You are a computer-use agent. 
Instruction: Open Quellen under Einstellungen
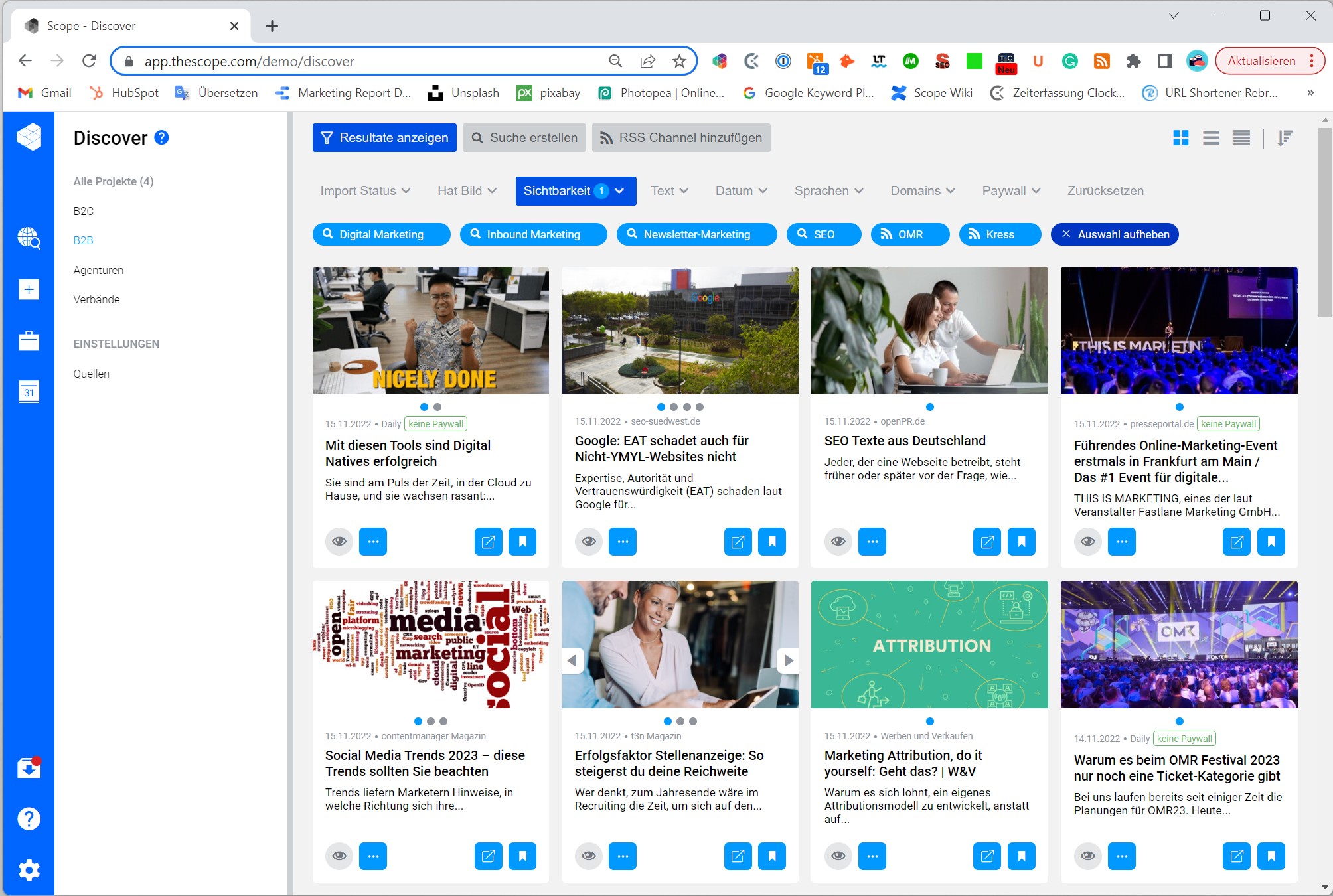click(x=92, y=374)
